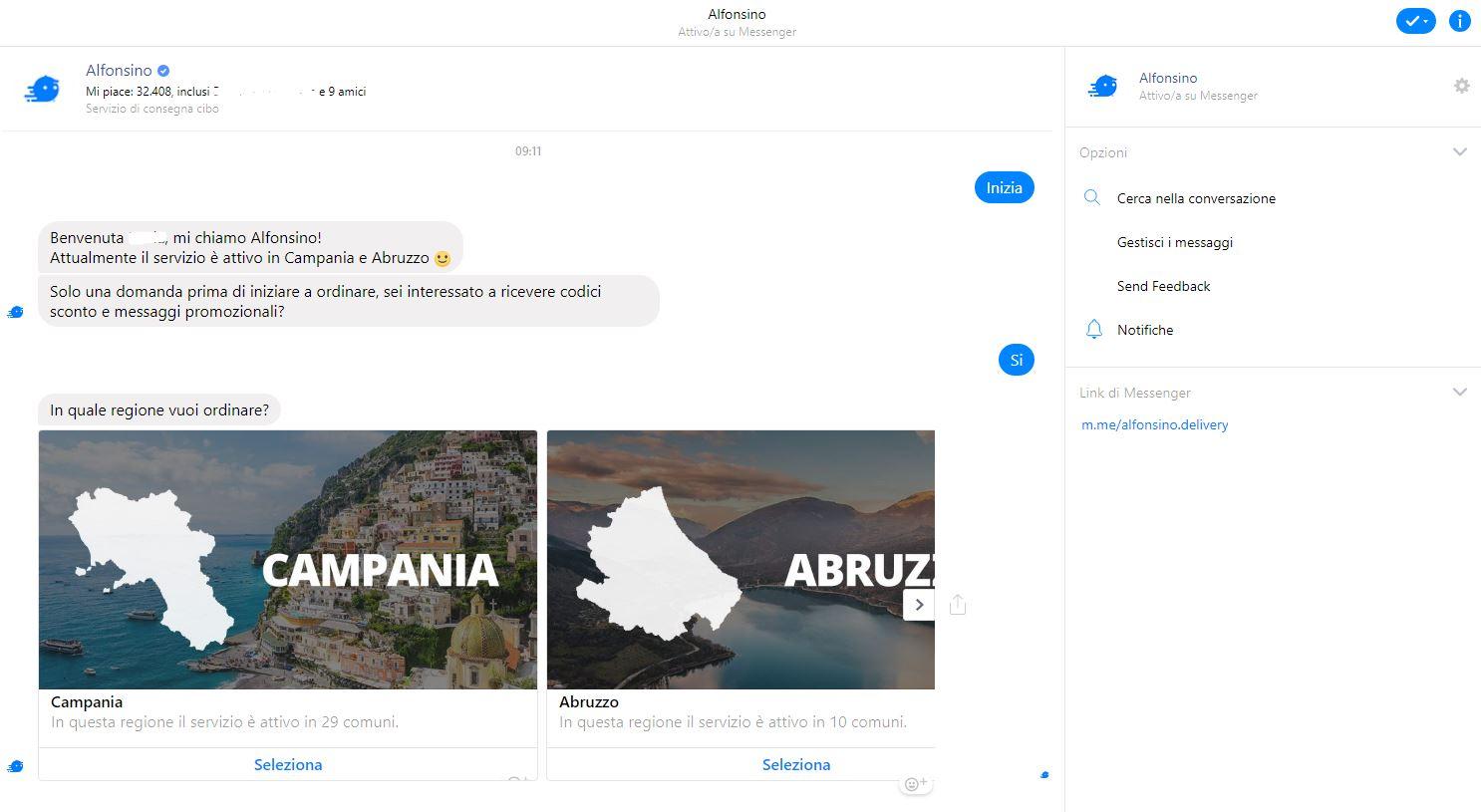
Task: Click the Alfonsino avatar in the right sidebar
Action: pyautogui.click(x=1102, y=86)
